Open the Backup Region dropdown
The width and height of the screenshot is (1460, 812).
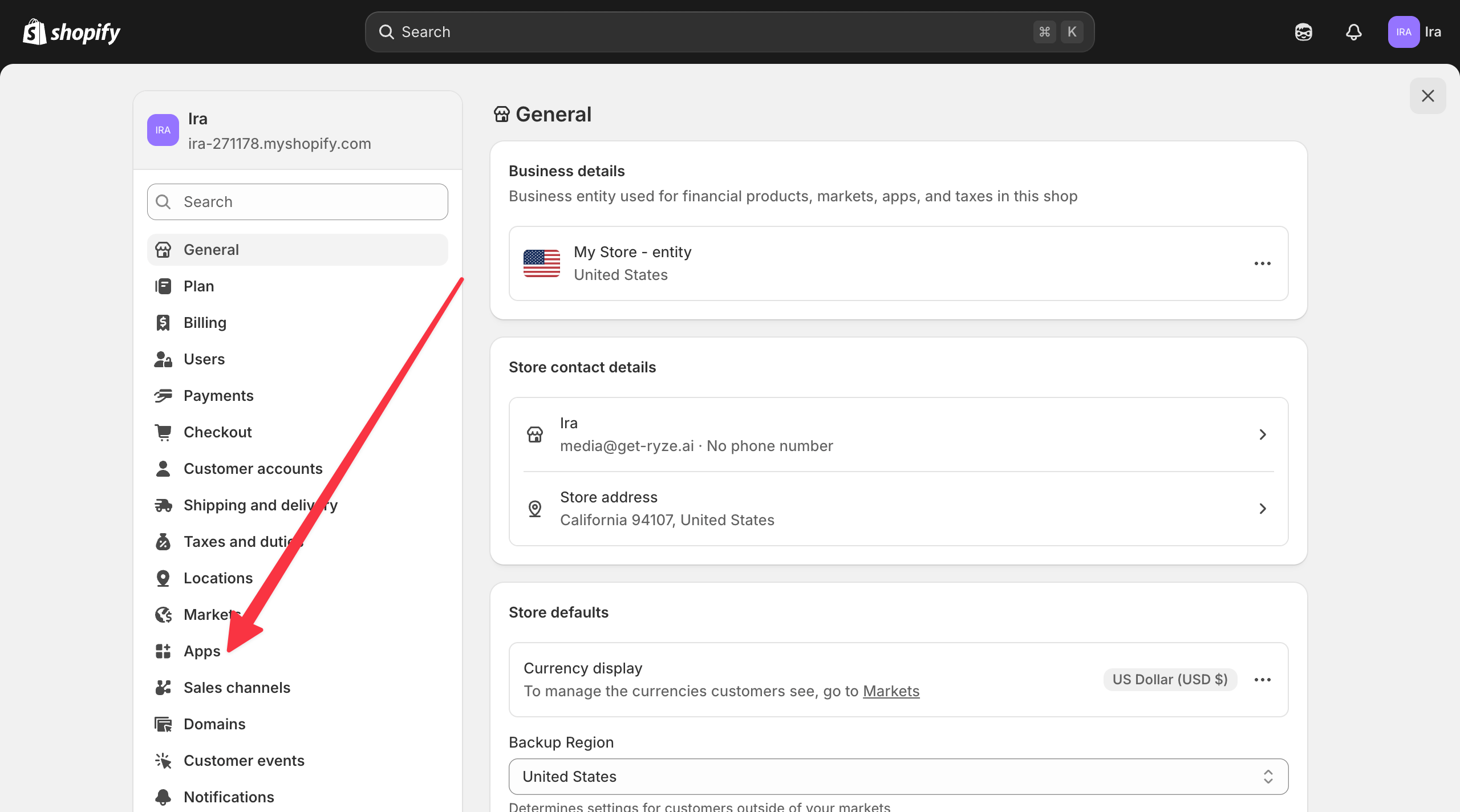pyautogui.click(x=898, y=777)
